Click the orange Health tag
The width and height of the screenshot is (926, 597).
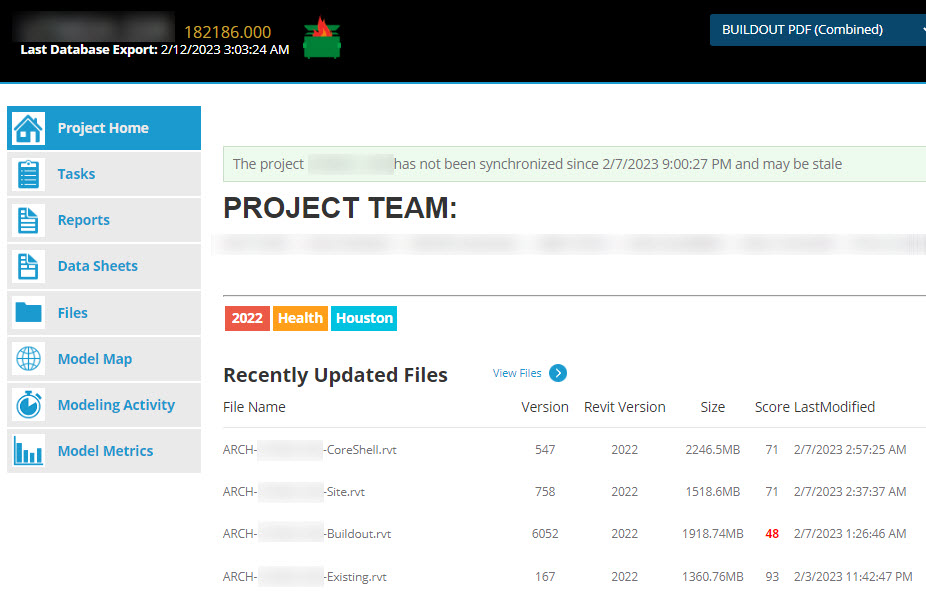click(x=300, y=318)
